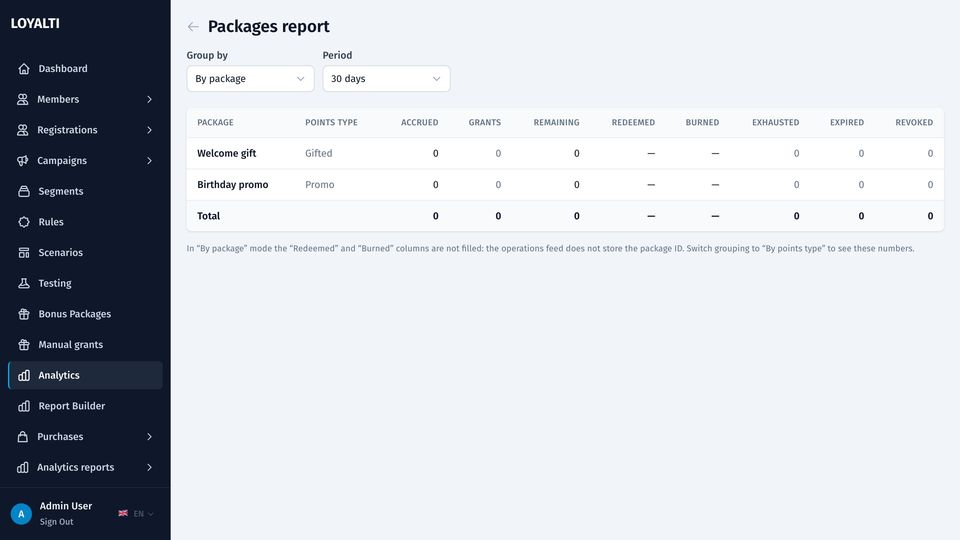Click the Packages report page title
This screenshot has height=540, width=960.
[269, 26]
